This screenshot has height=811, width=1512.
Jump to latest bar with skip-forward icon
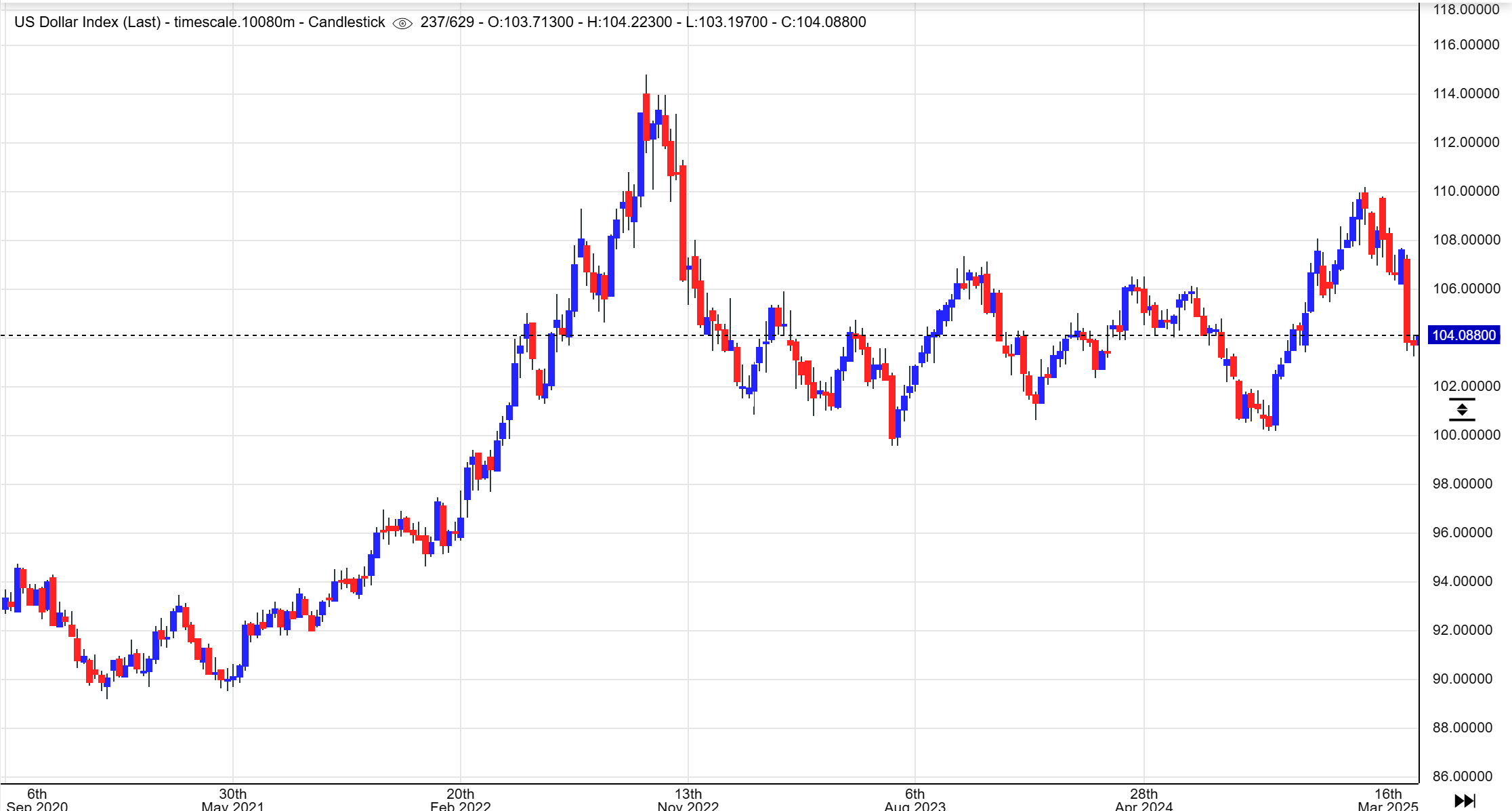[1465, 801]
